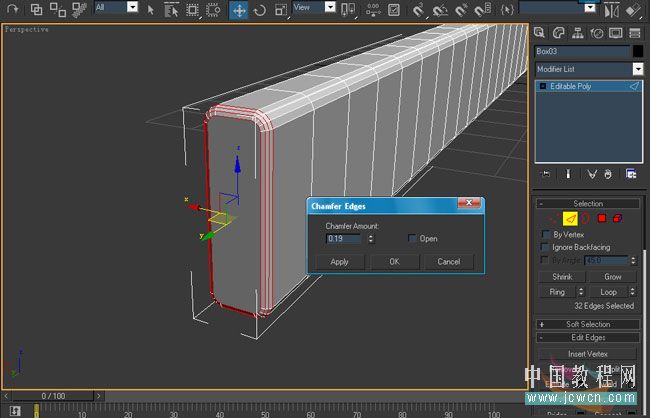This screenshot has height=418, width=650.
Task: Switch to the Modify panel tab
Action: [558, 33]
